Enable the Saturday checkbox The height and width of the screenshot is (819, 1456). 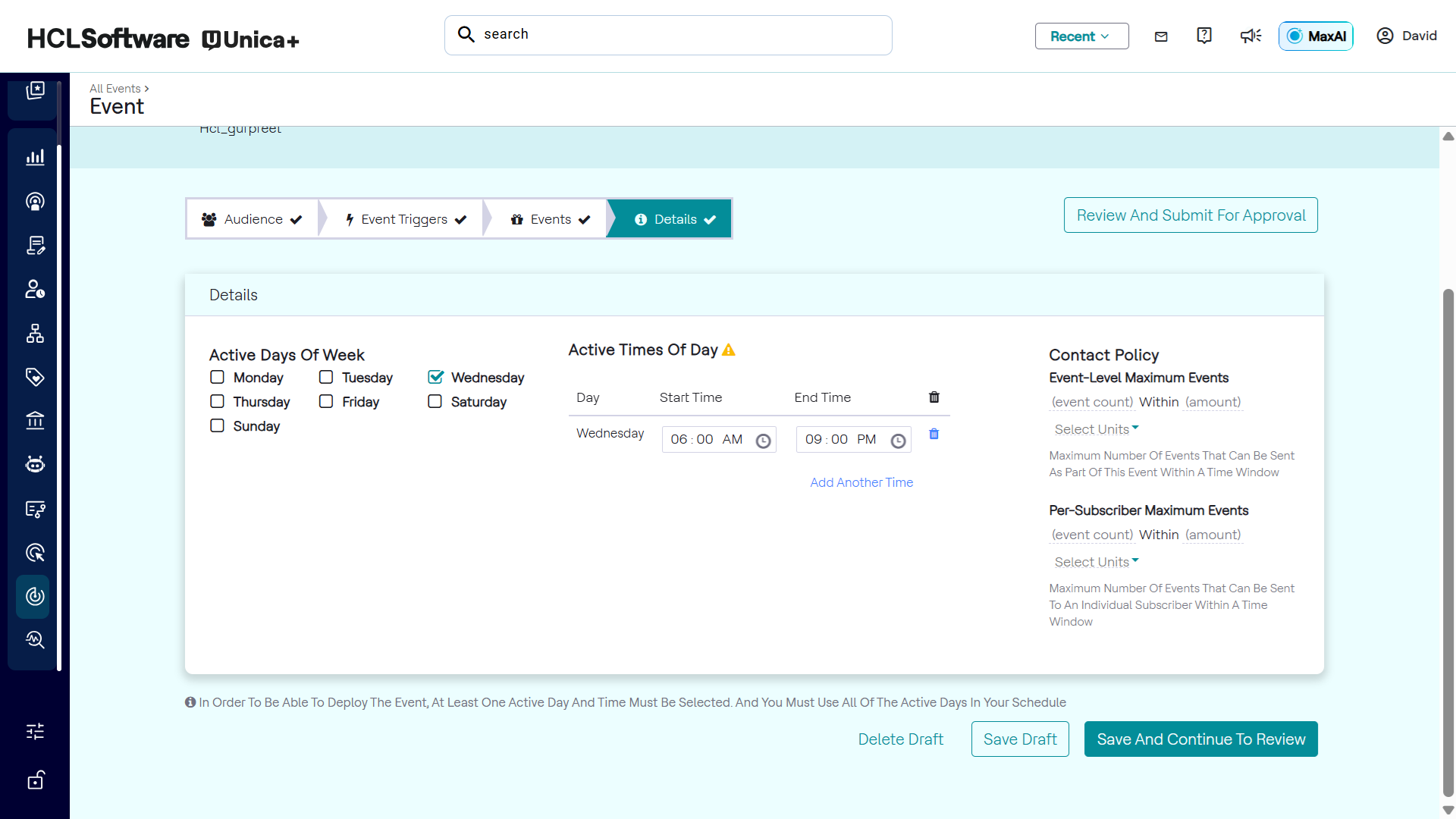pyautogui.click(x=435, y=402)
